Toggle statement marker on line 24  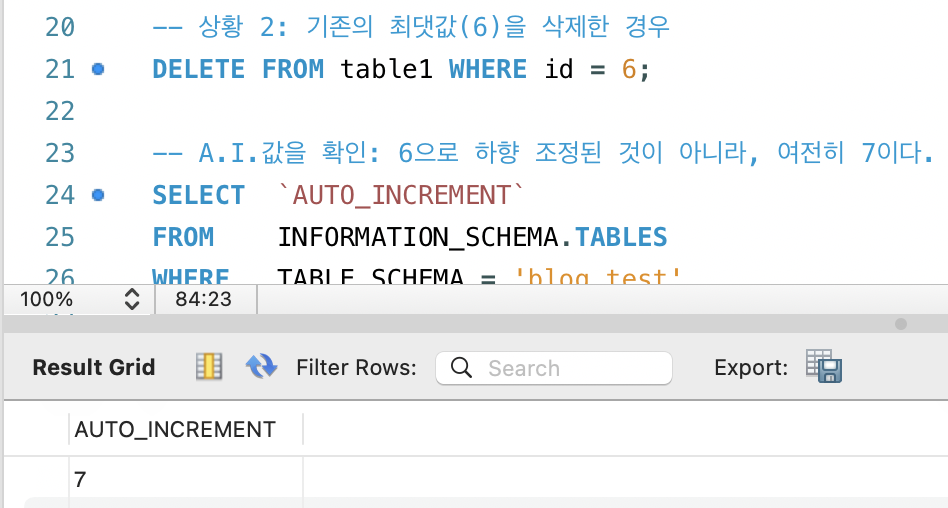click(x=98, y=195)
